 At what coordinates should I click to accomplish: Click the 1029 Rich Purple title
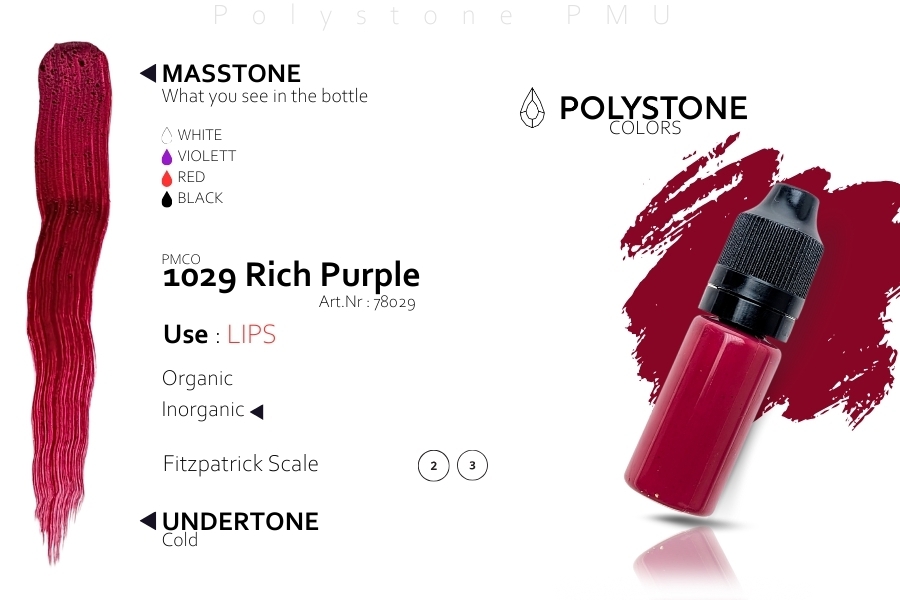(x=291, y=275)
